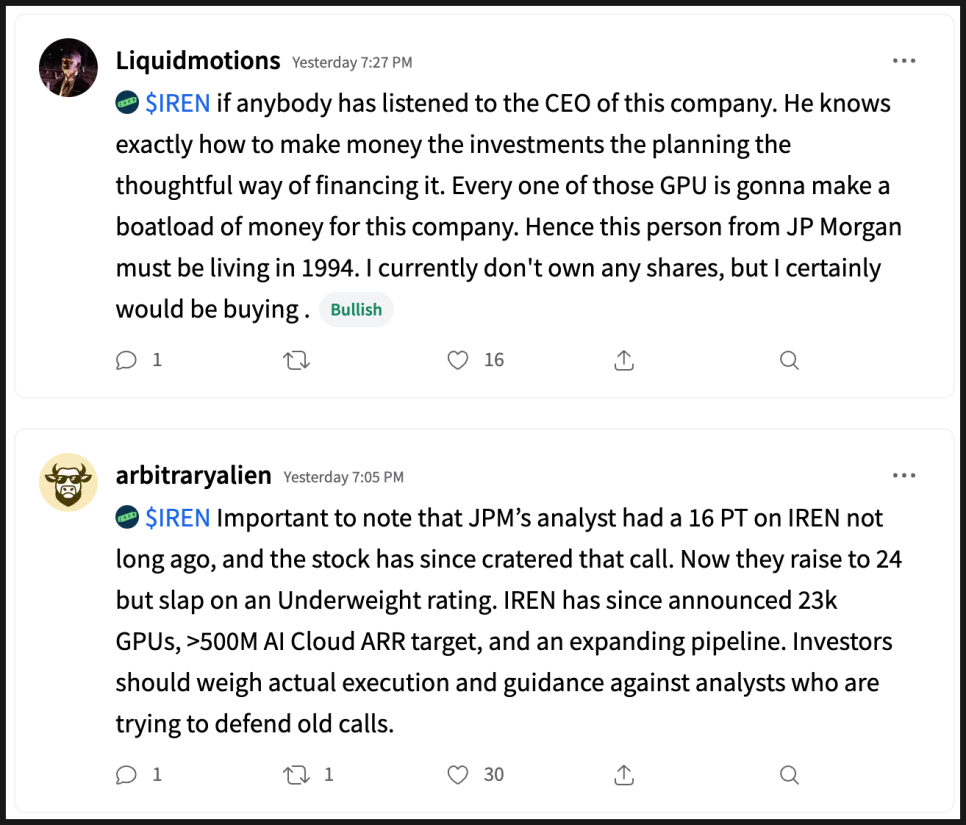Viewport: 966px width, 825px height.
Task: Open the three-dot menu on arbitraryalien's post
Action: (904, 475)
